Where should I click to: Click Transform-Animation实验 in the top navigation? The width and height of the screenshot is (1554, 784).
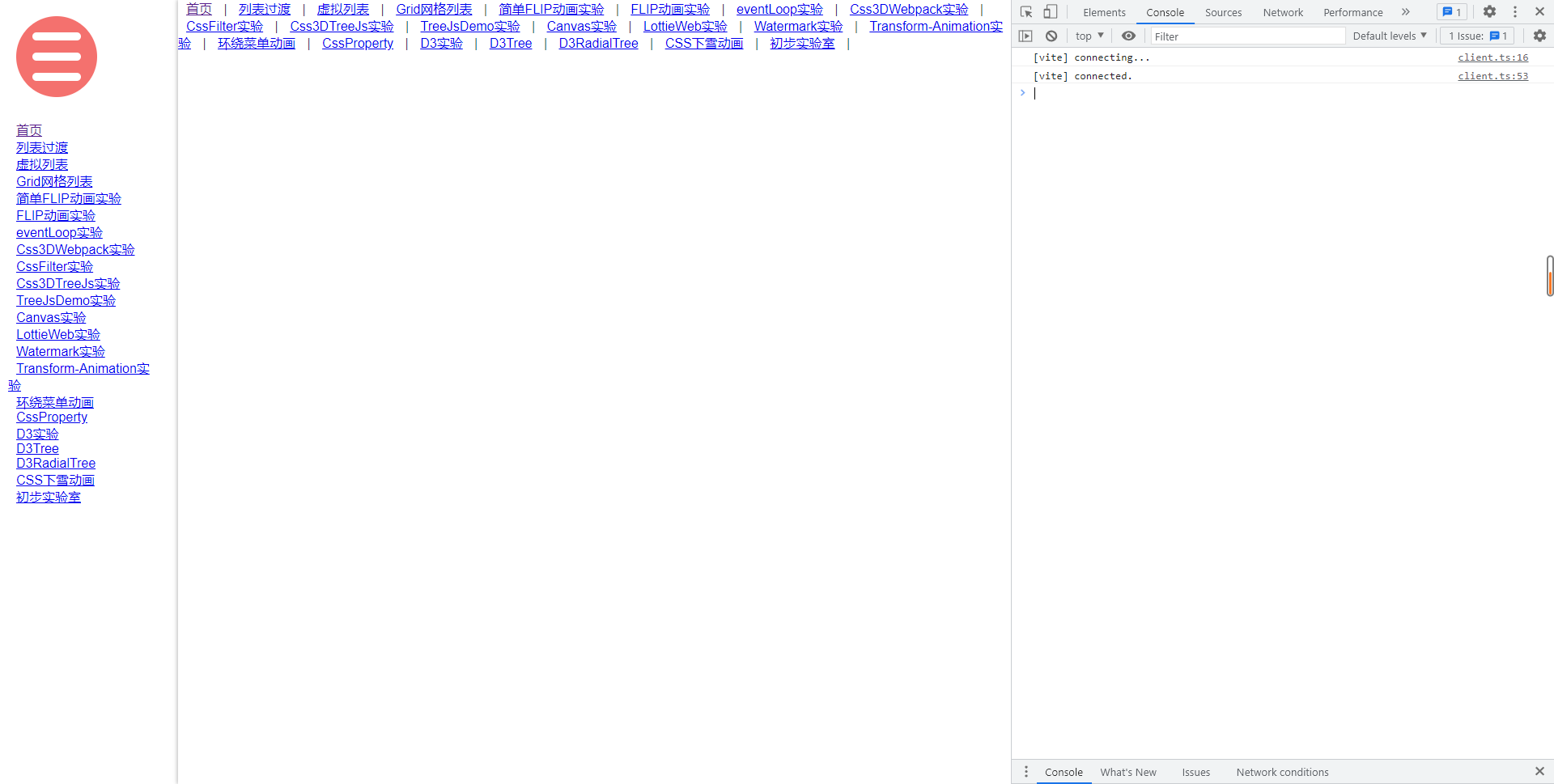pyautogui.click(x=936, y=26)
